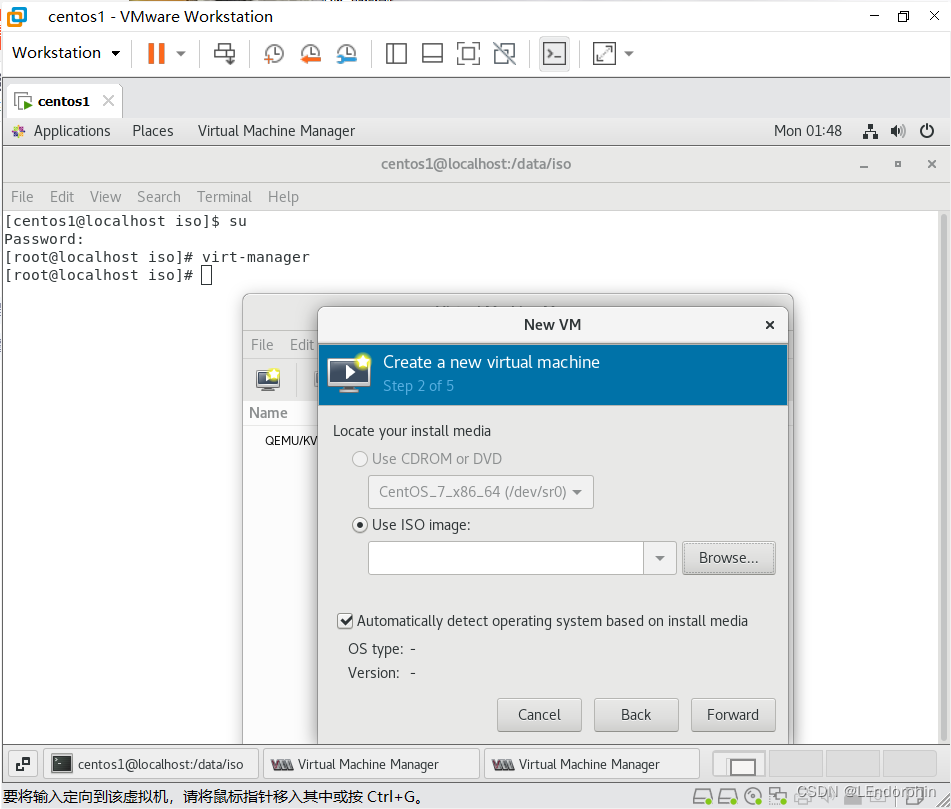
Task: Close the New VM dialog
Action: (770, 325)
